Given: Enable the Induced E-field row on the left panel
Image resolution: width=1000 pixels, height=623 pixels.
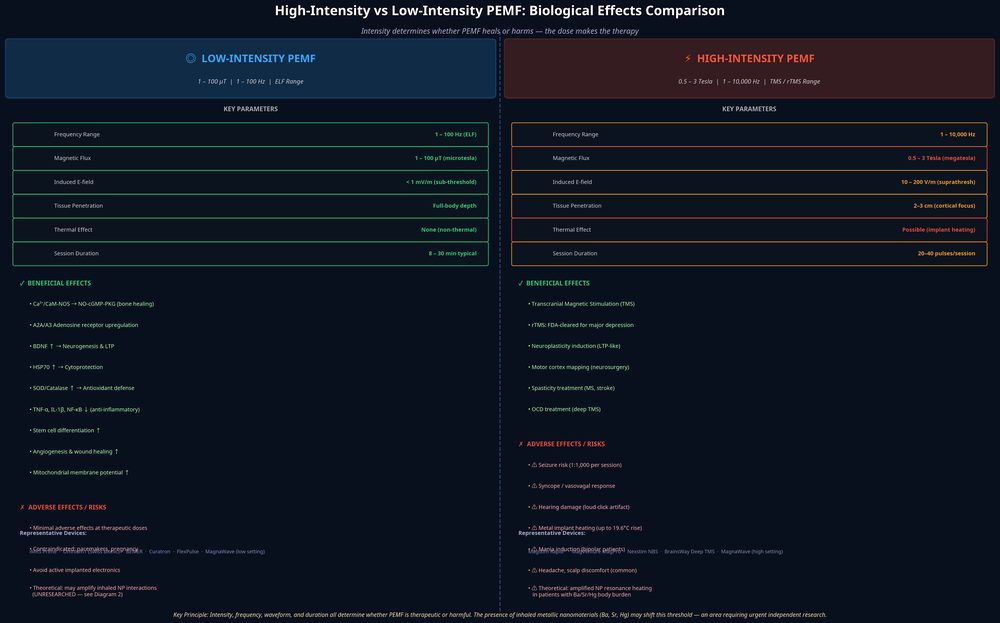Looking at the screenshot, I should pos(250,181).
